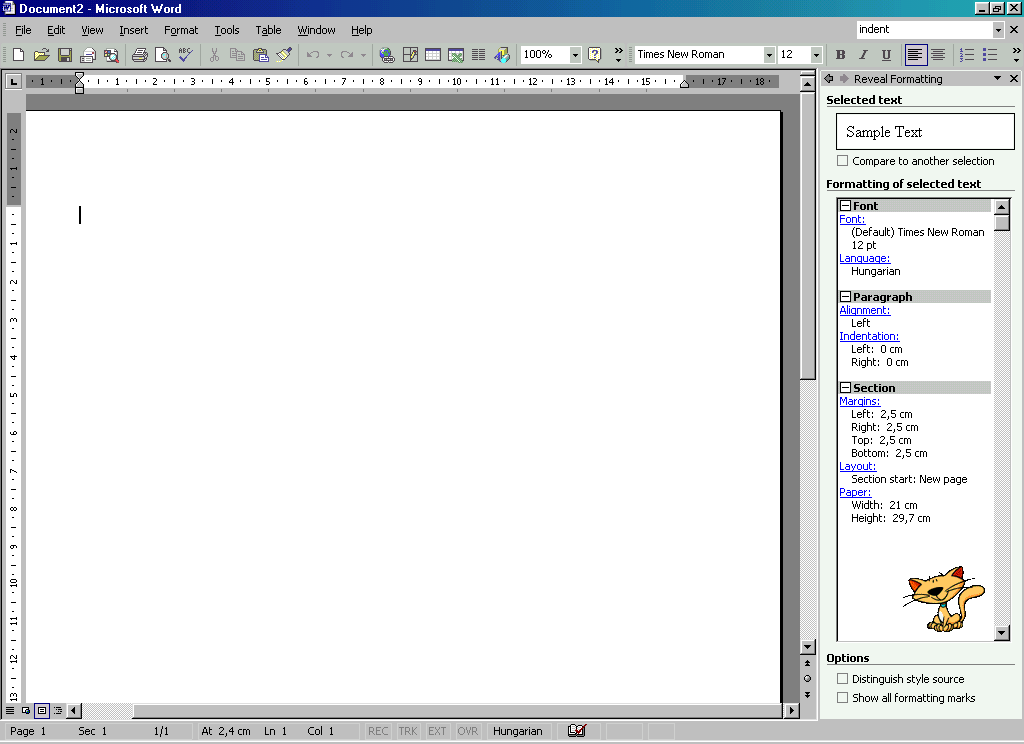Toggle Show all formatting marks checkbox
Viewport: 1024px width, 744px height.
842,698
